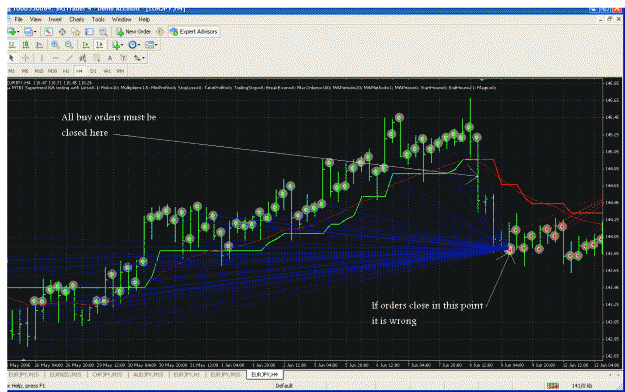Toggle the Navigator panel icon

click(x=76, y=32)
